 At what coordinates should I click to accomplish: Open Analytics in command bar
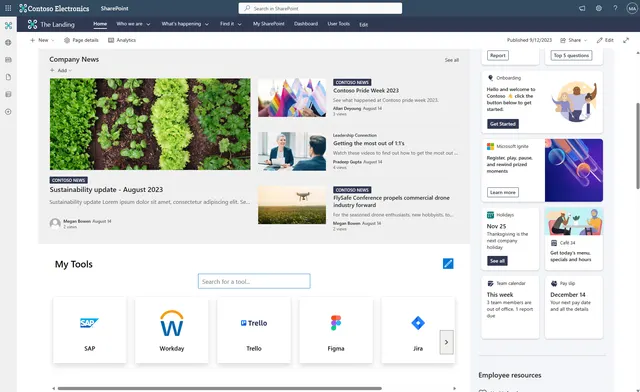[122, 40]
